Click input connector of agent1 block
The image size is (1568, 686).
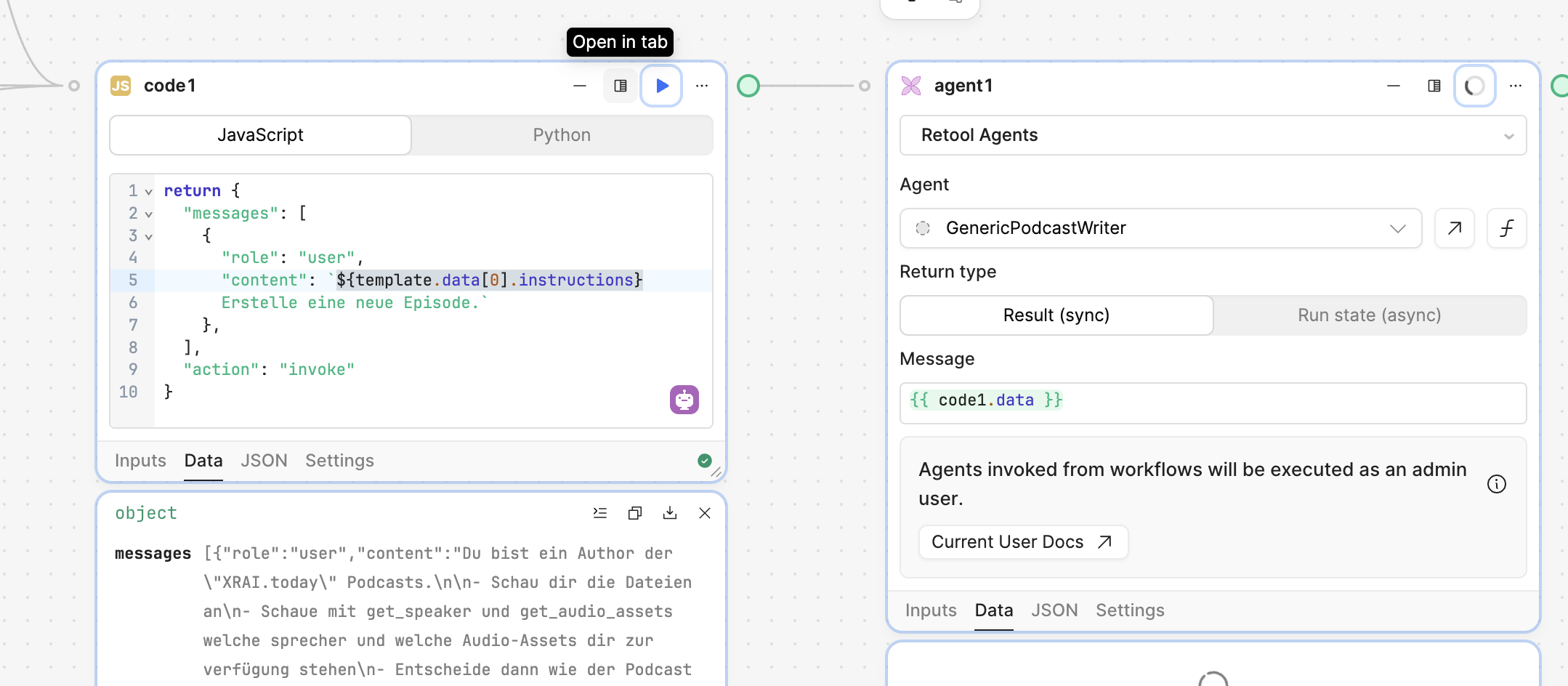865,86
